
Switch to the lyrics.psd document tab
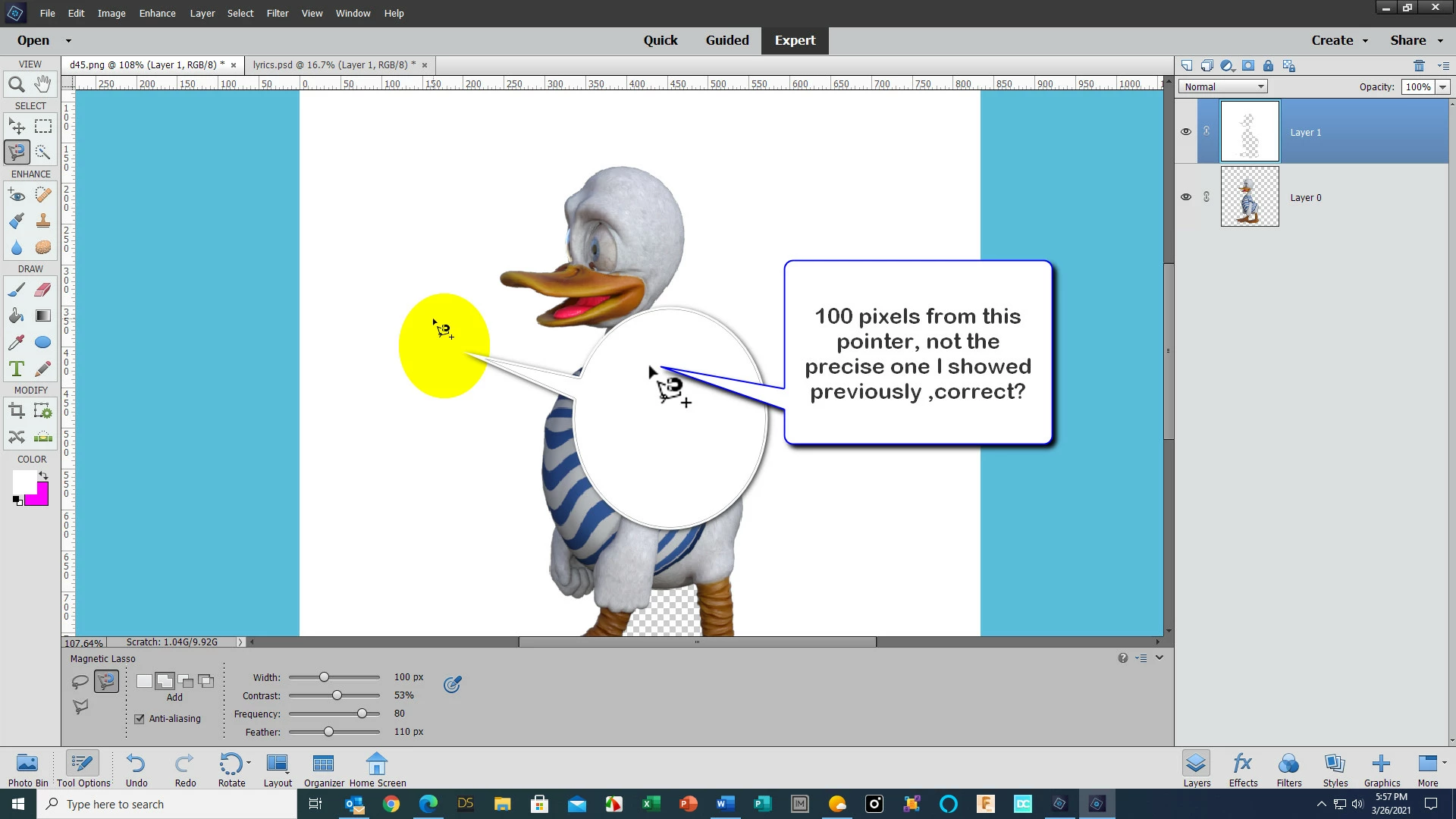coord(334,65)
